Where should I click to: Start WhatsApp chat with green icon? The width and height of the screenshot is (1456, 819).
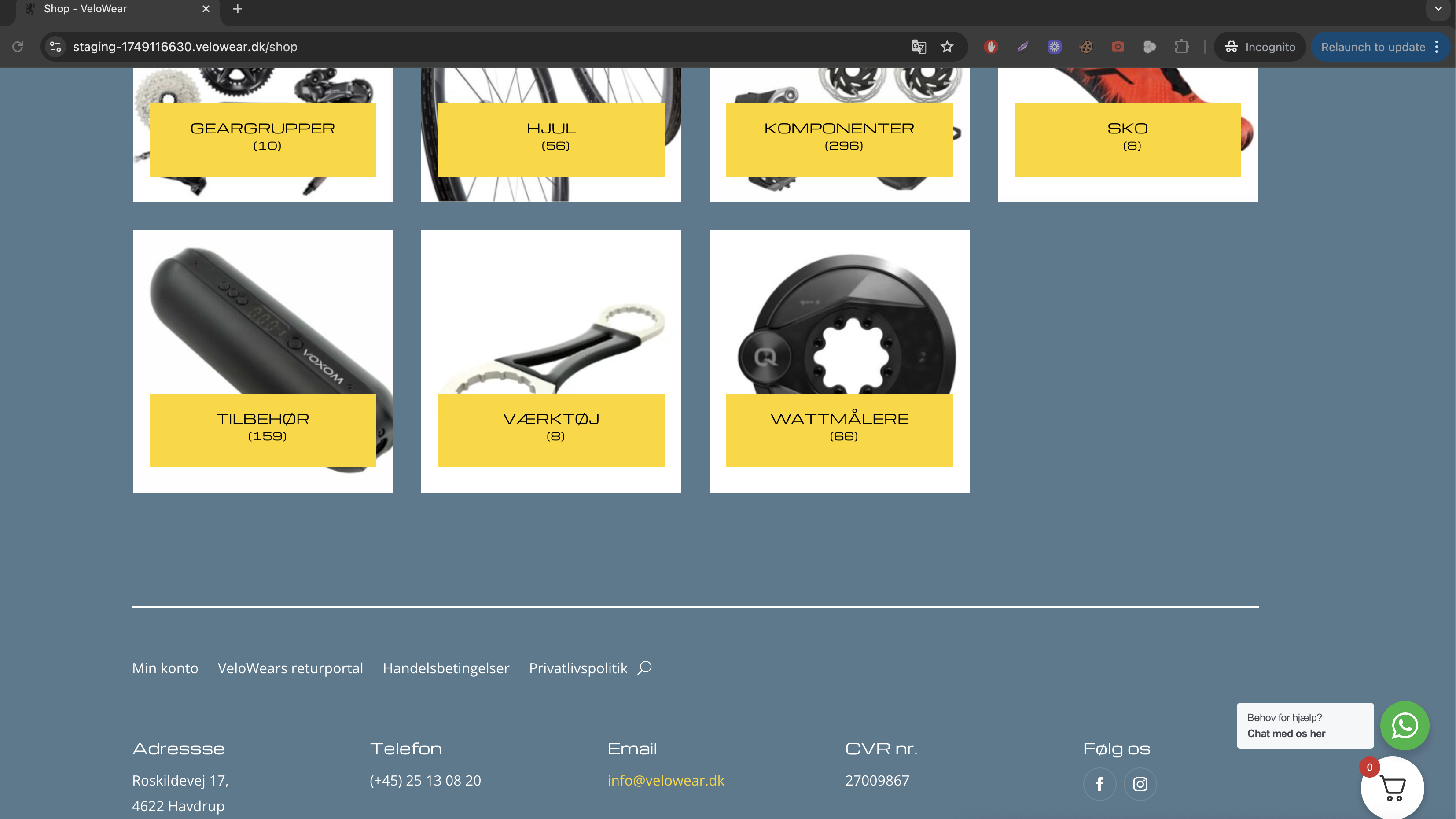(x=1405, y=726)
